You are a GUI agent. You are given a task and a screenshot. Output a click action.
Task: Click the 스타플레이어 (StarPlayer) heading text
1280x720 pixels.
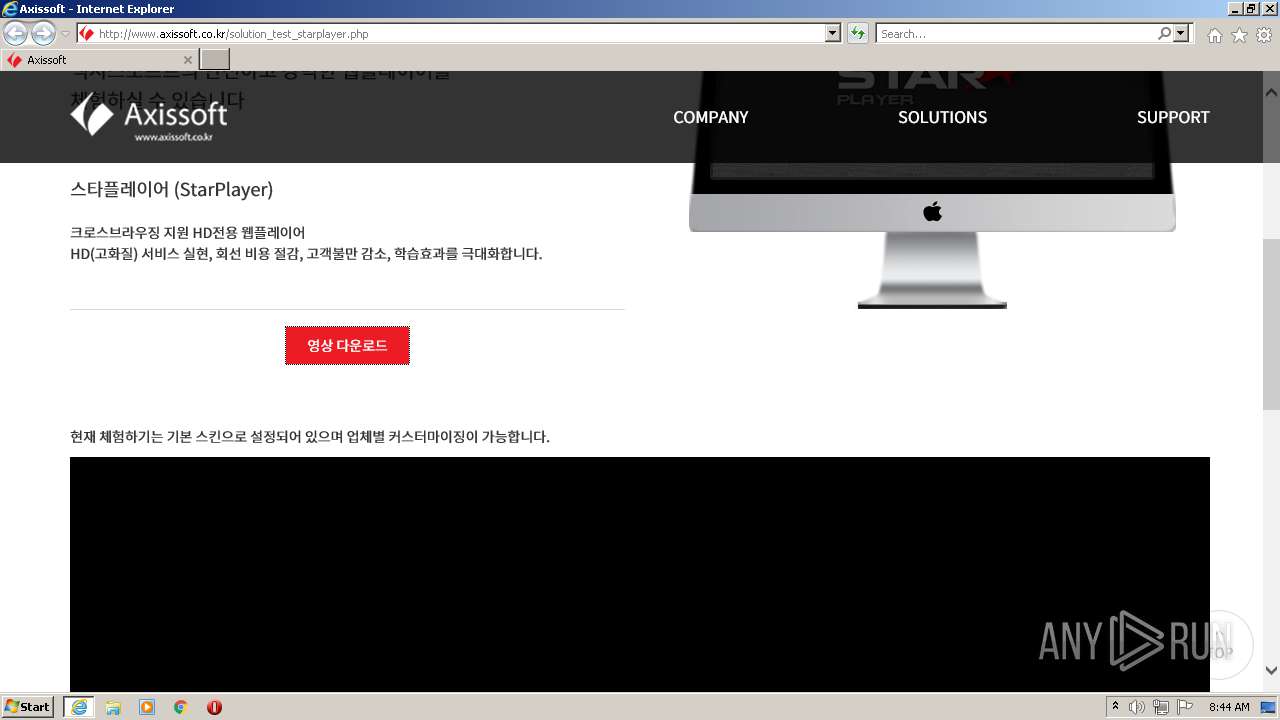[172, 189]
